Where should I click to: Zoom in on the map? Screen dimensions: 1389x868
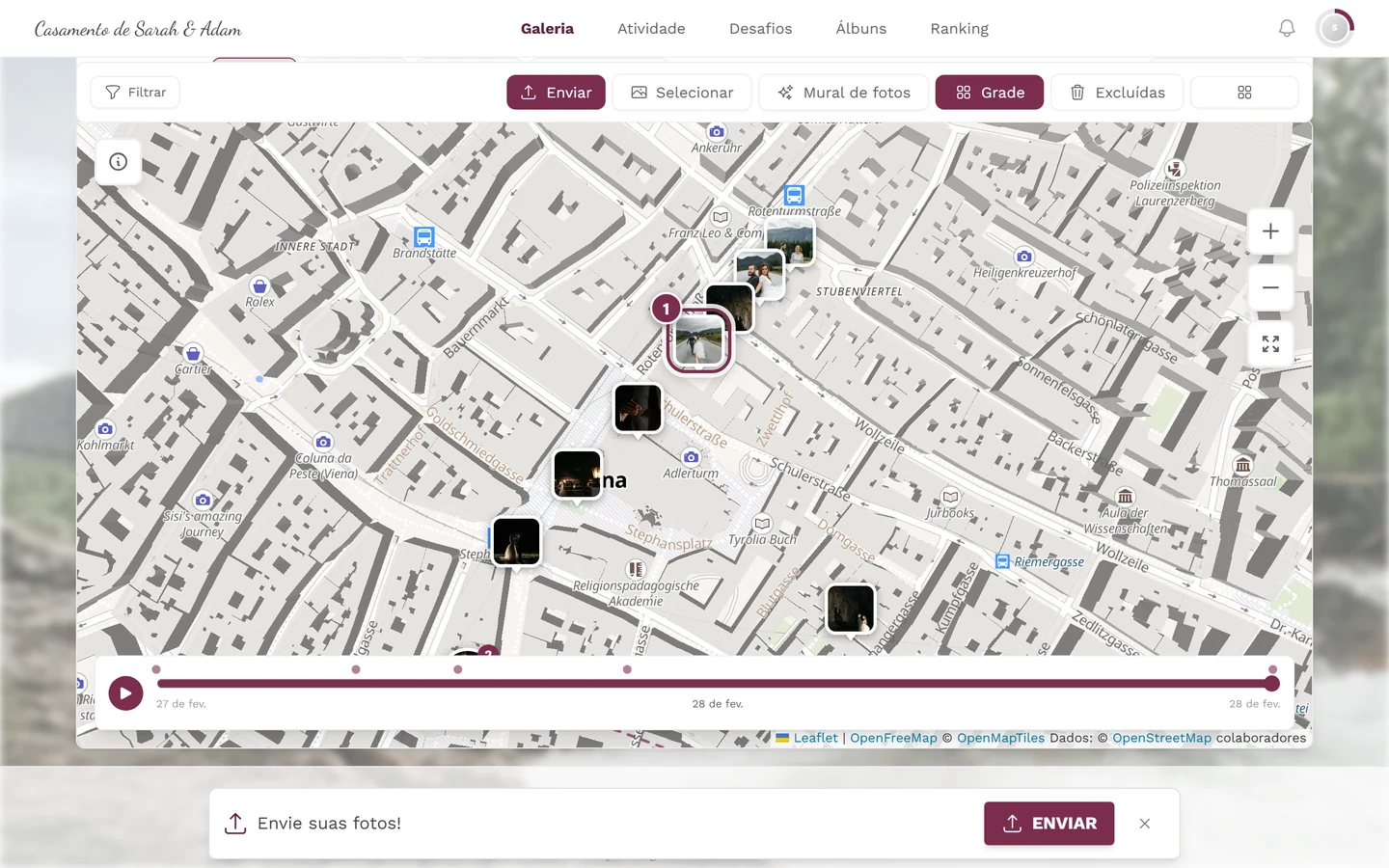(x=1270, y=231)
